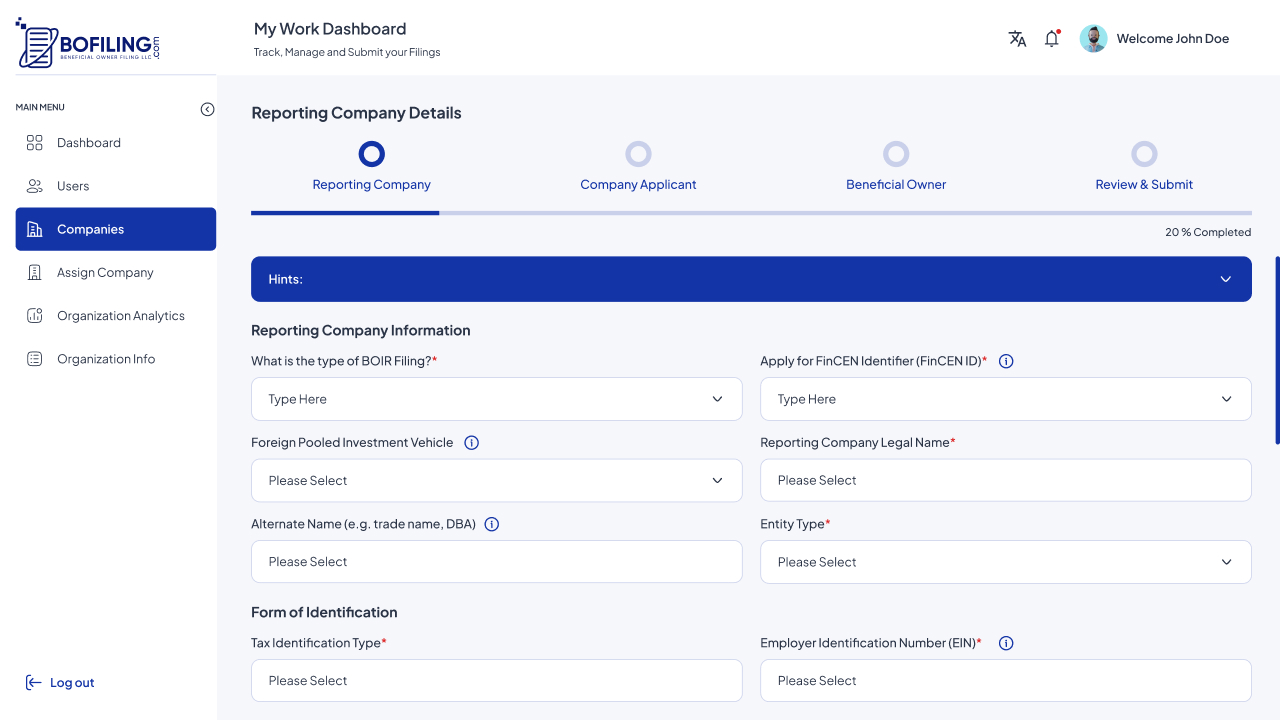Viewport: 1280px width, 720px height.
Task: Open the notifications bell
Action: (x=1051, y=39)
